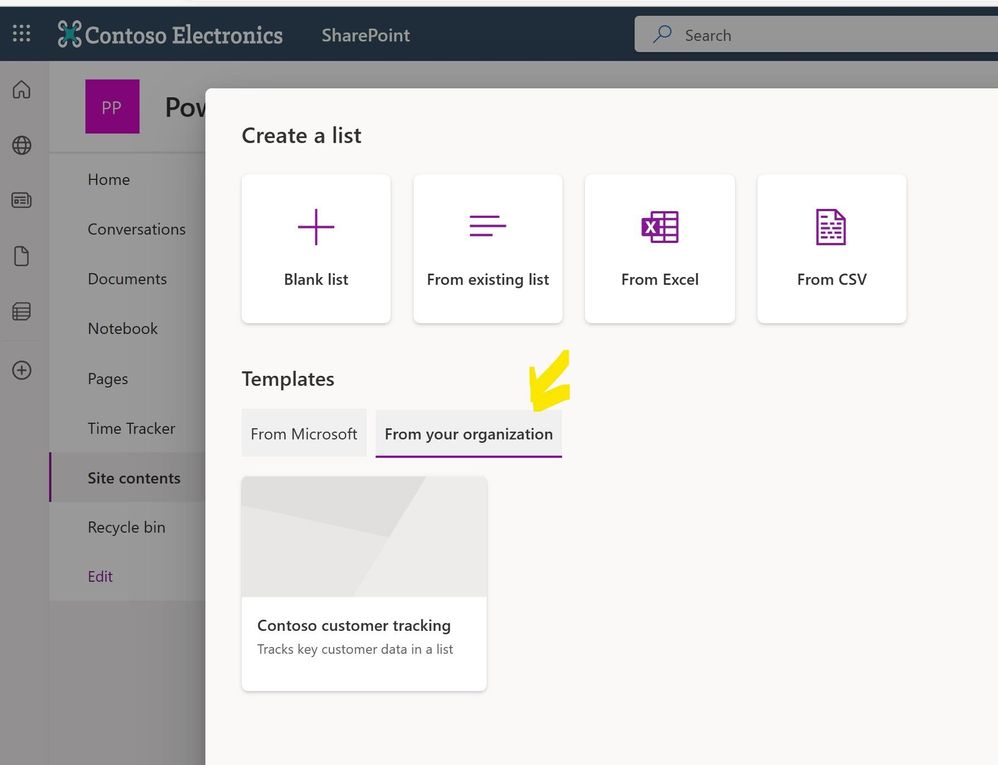The image size is (998, 765).
Task: Click the Edit navigation link
Action: point(100,577)
